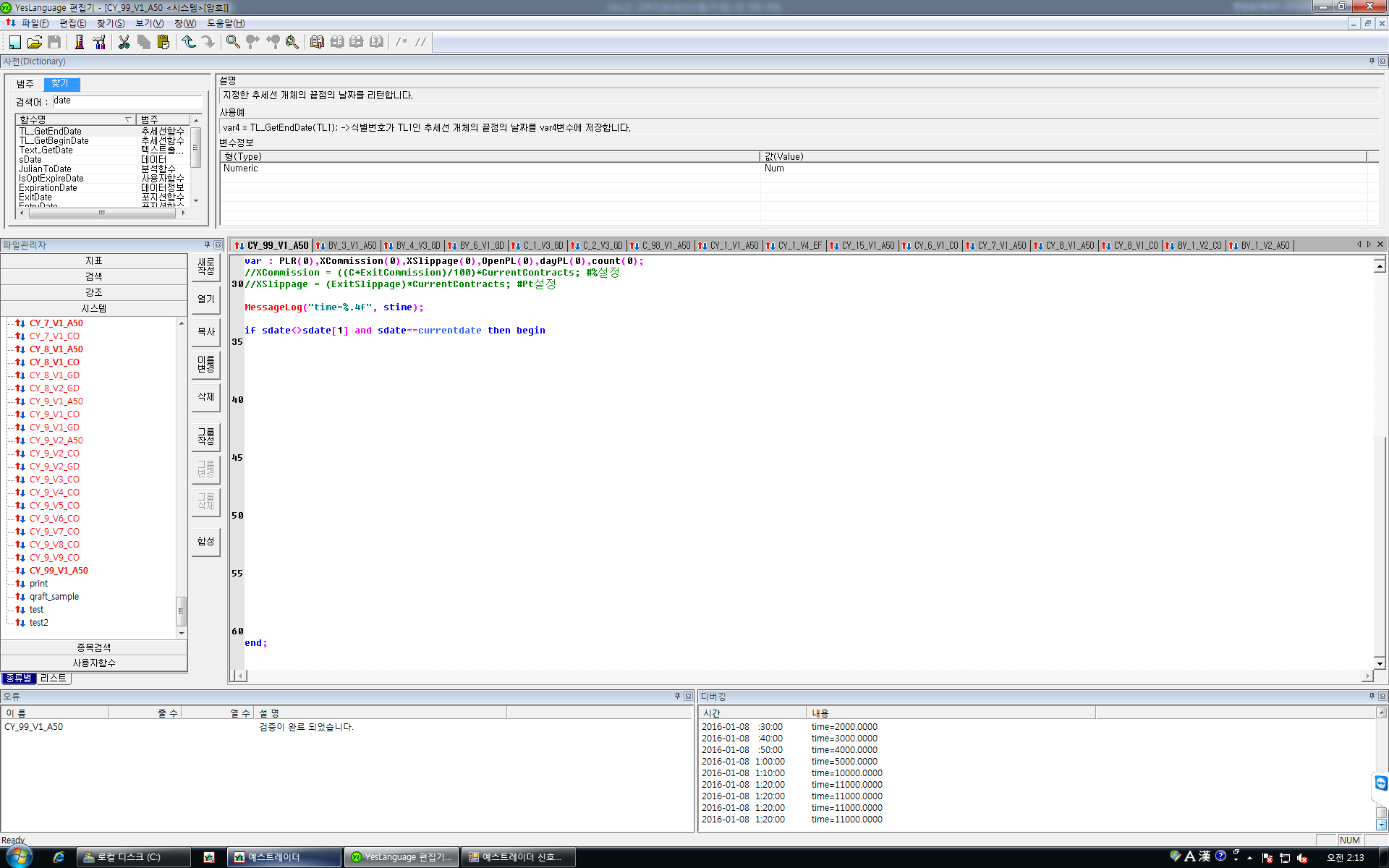
Task: Expand the 사용자함수 section
Action: 94,663
